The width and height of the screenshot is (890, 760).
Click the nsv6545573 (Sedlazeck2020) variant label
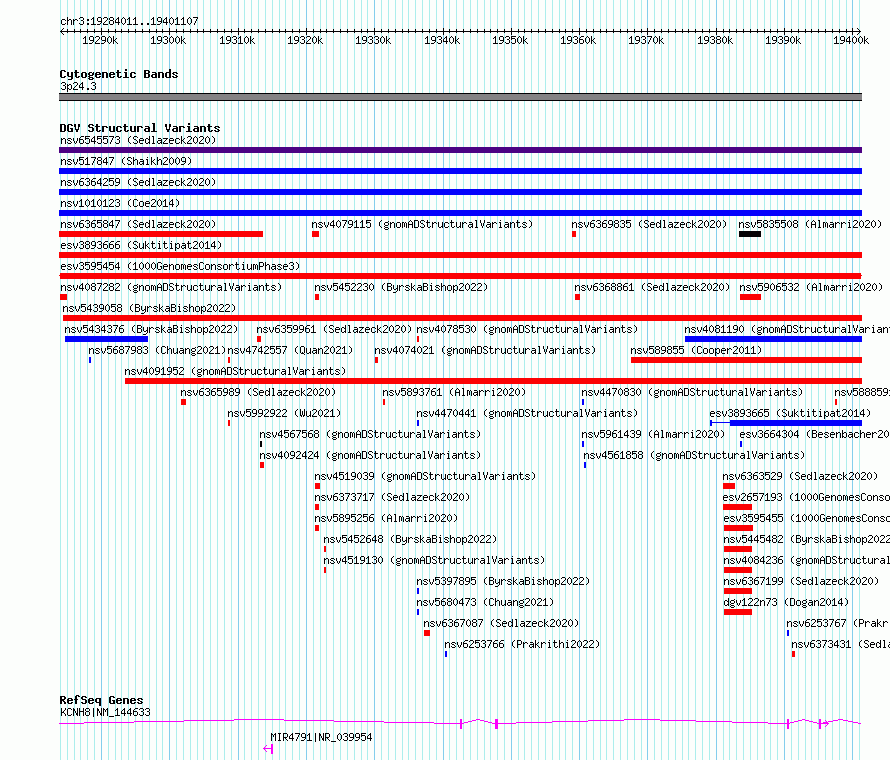point(138,140)
